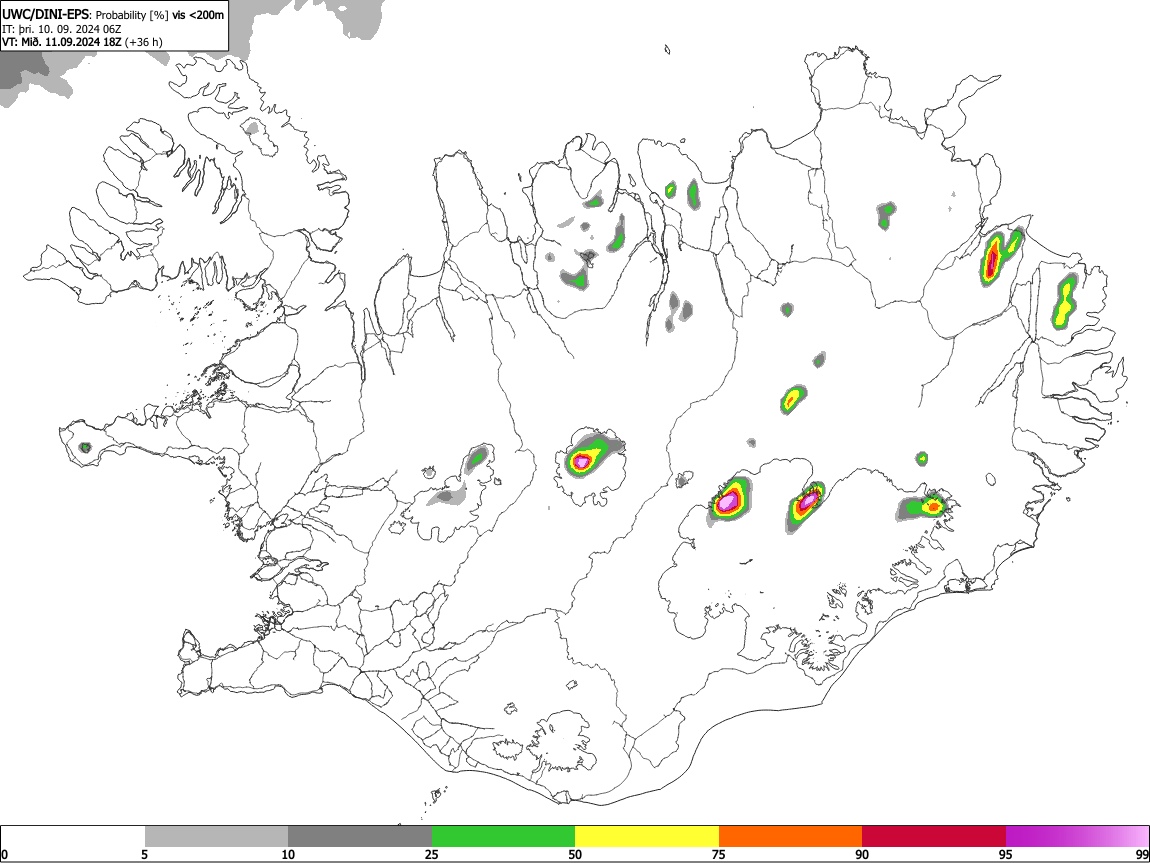Select the yellow 50–75% legend swatch
1150x863 pixels.
click(x=647, y=837)
